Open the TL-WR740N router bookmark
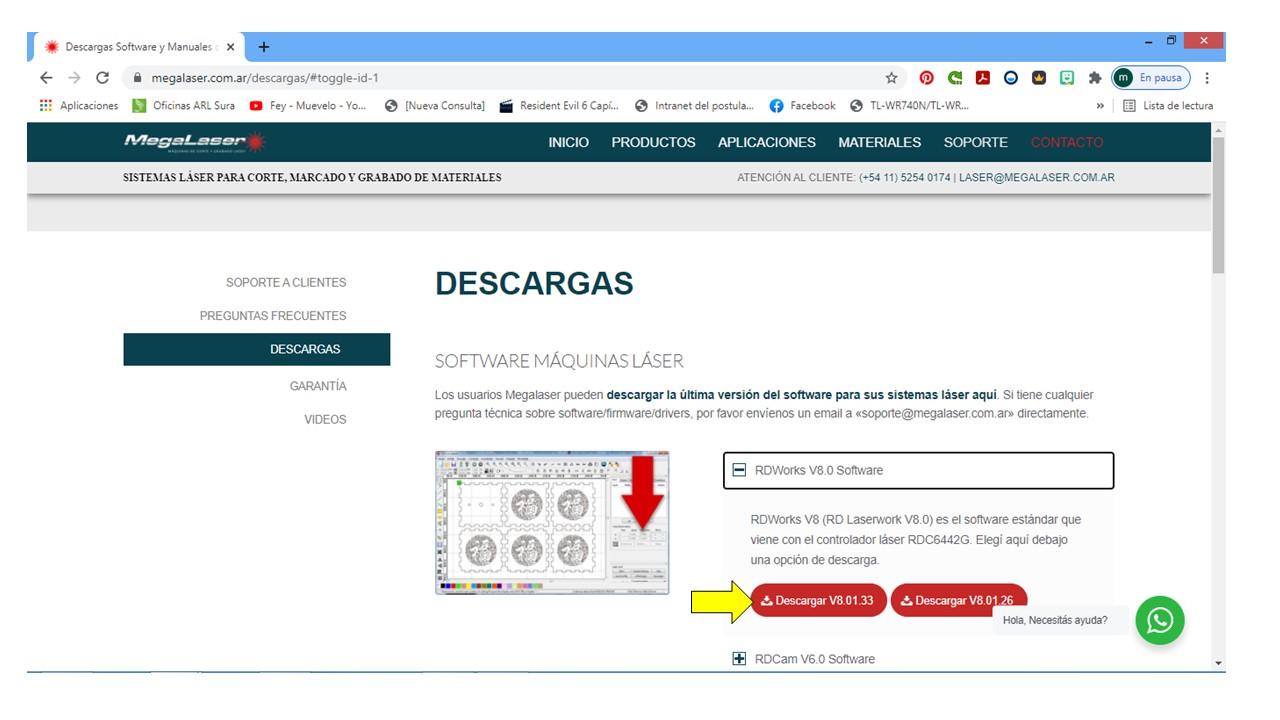Image resolution: width=1280 pixels, height=720 pixels. (909, 106)
